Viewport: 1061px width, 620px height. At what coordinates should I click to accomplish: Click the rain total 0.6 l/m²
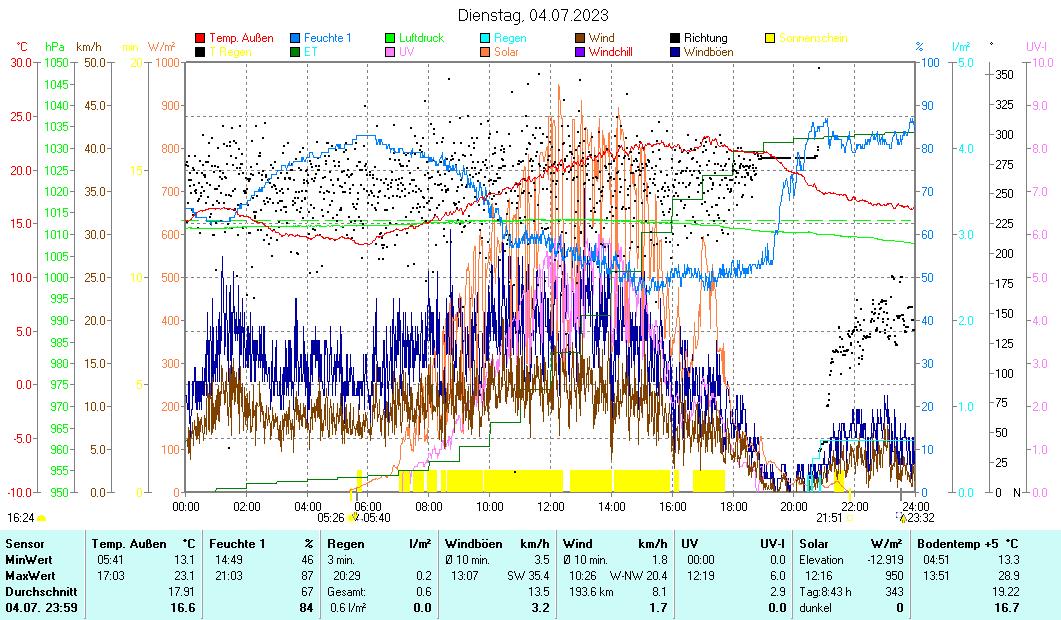tap(348, 608)
